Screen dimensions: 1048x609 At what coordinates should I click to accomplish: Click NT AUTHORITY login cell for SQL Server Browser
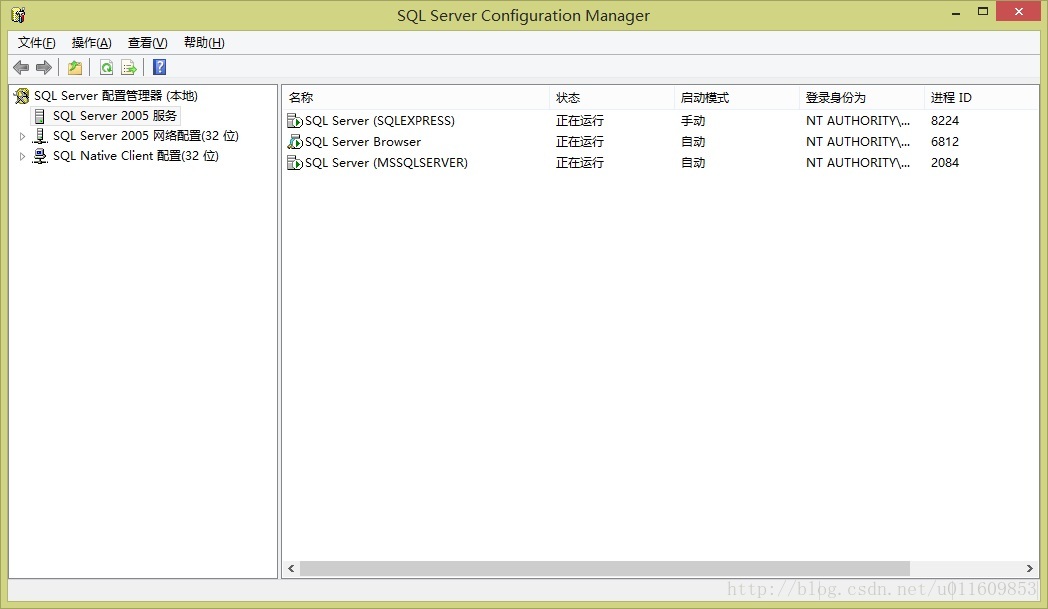[858, 142]
